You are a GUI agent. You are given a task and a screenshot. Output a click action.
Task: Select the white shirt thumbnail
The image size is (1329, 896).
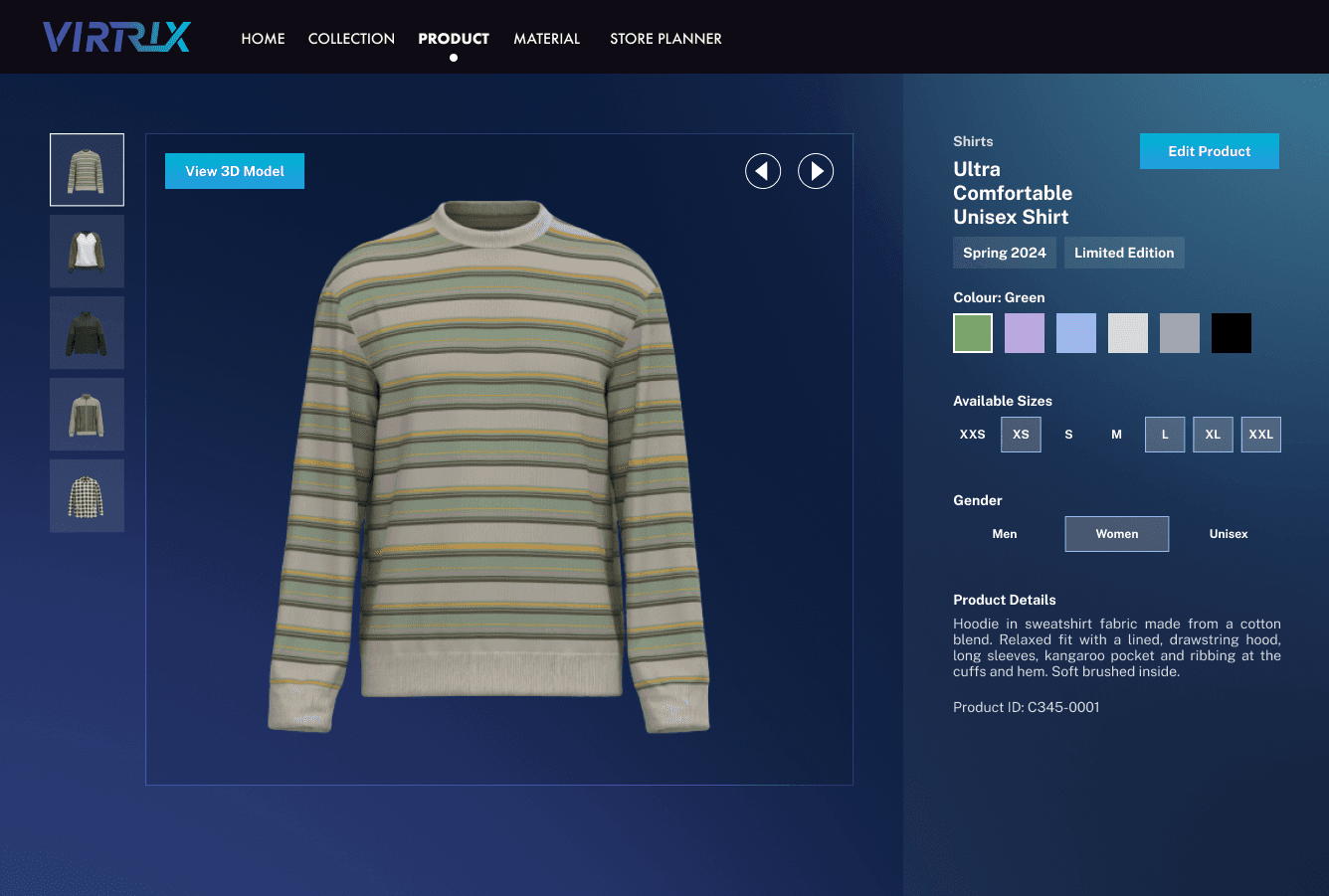coord(87,251)
